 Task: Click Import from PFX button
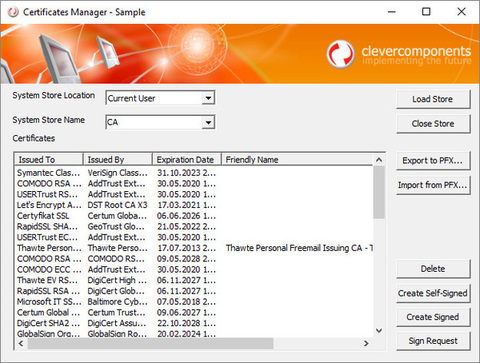click(433, 185)
